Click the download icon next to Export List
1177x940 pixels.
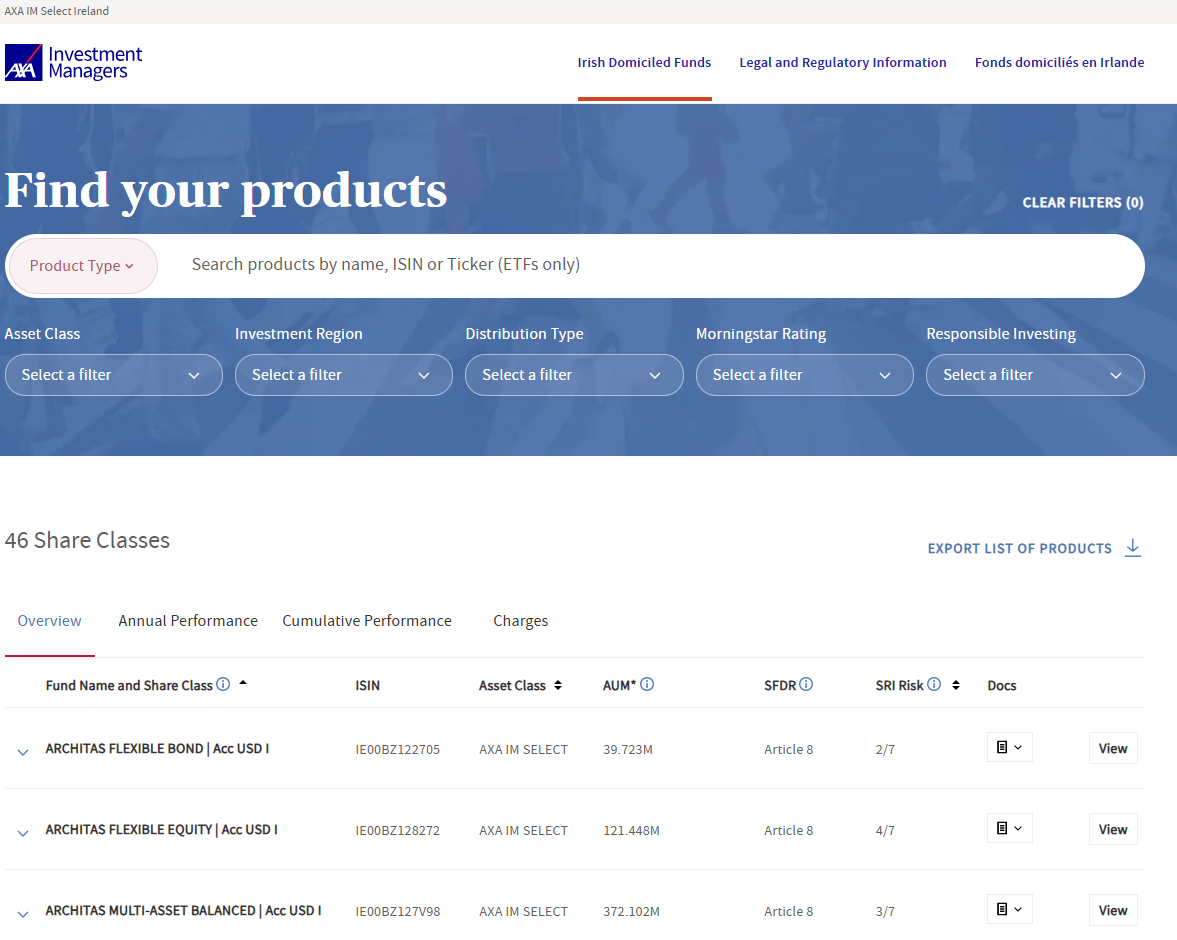point(1133,548)
